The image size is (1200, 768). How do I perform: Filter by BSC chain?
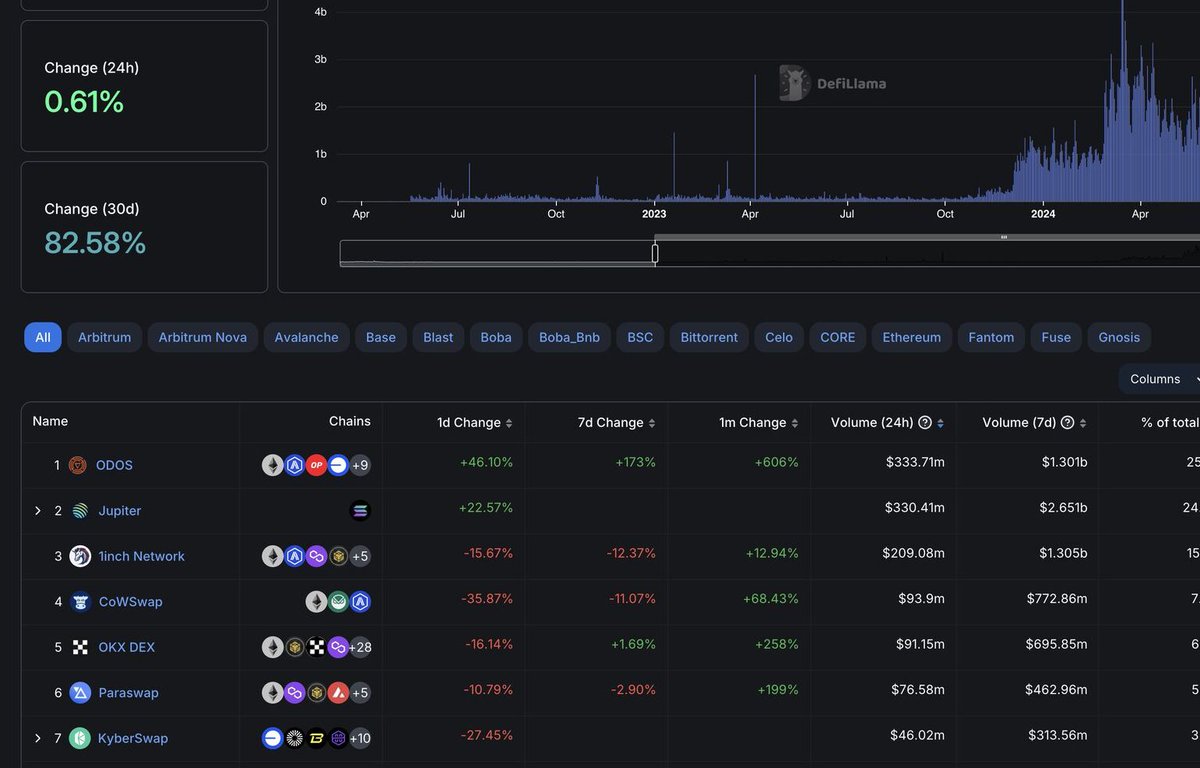(640, 337)
